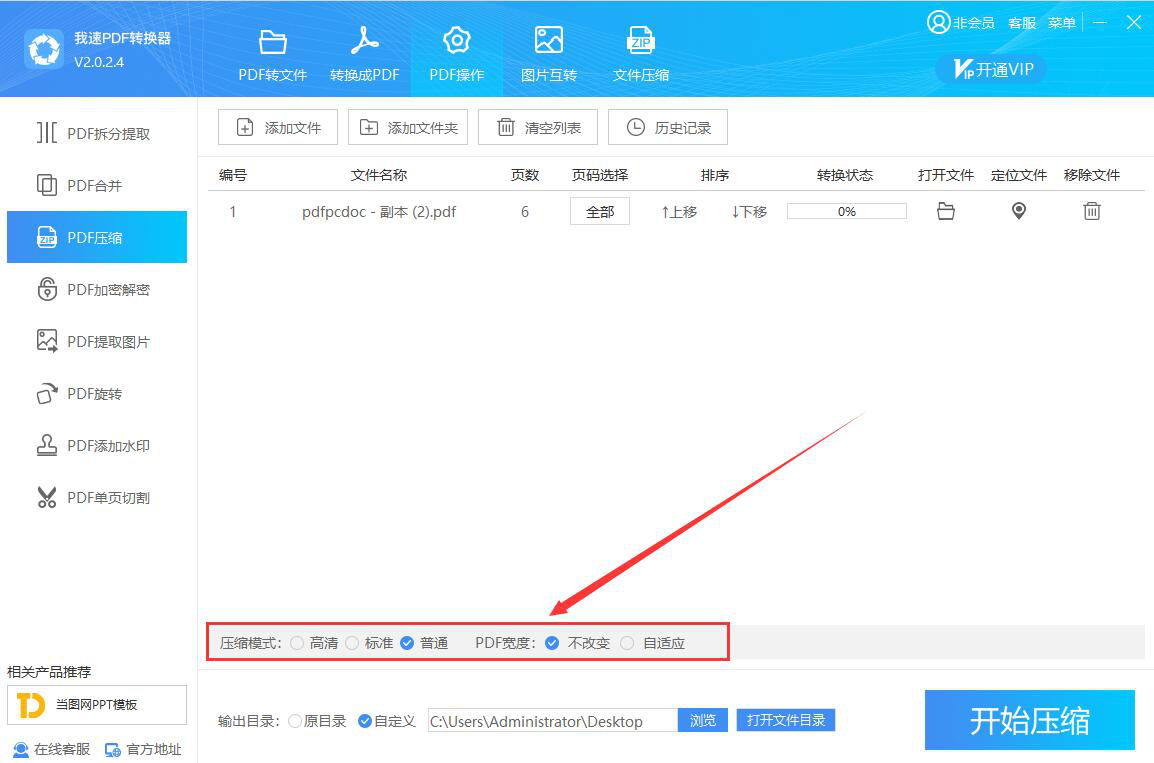Image resolution: width=1154 pixels, height=763 pixels.
Task: Click the 开通VIP button
Action: 992,69
